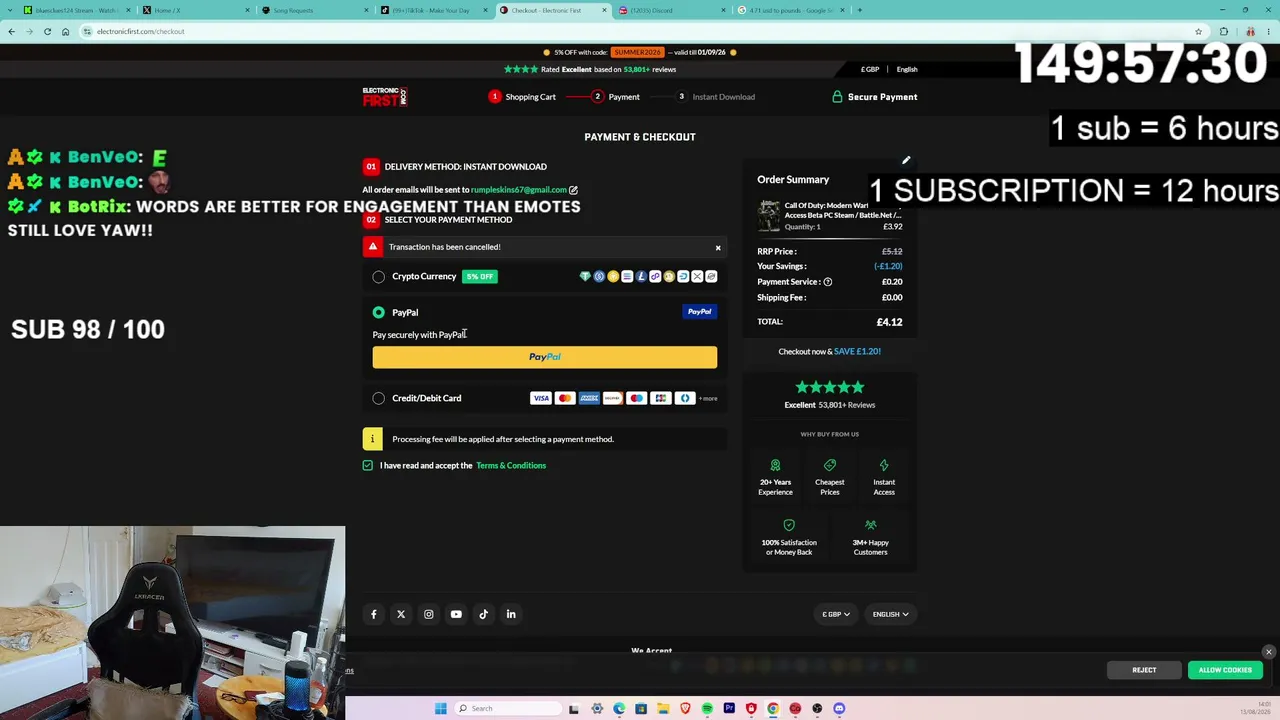Switch to the TikTok - Make Your Day tab
The width and height of the screenshot is (1280, 720).
point(433,10)
